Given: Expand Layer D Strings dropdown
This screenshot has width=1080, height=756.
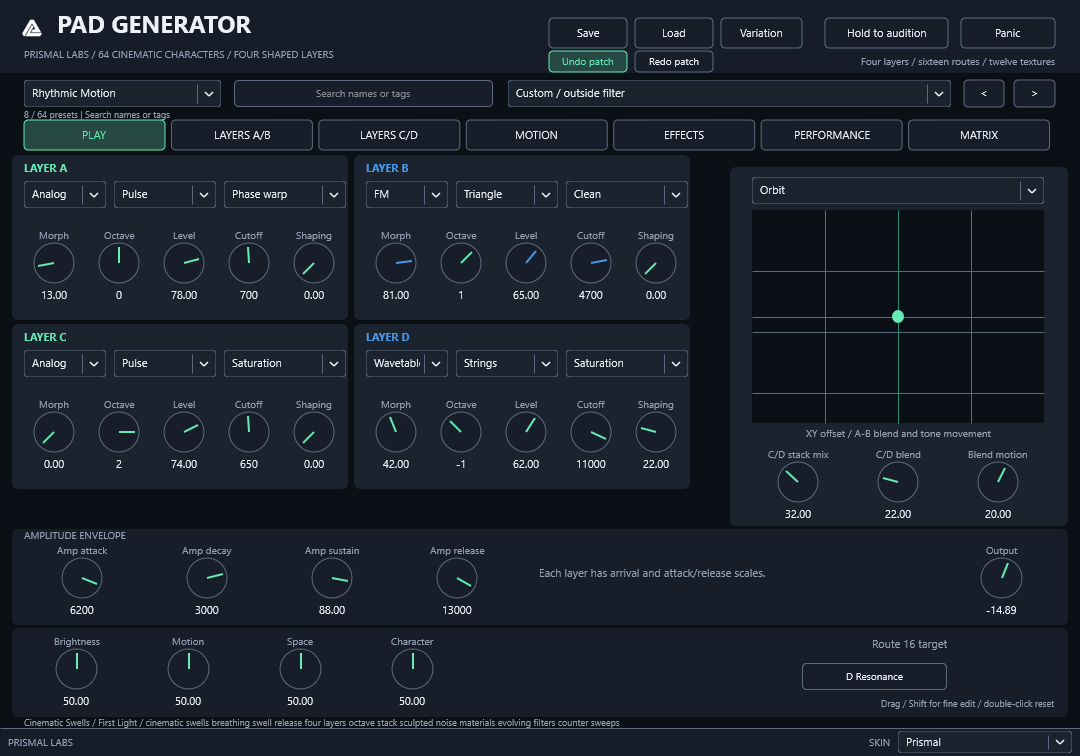Looking at the screenshot, I should point(506,364).
